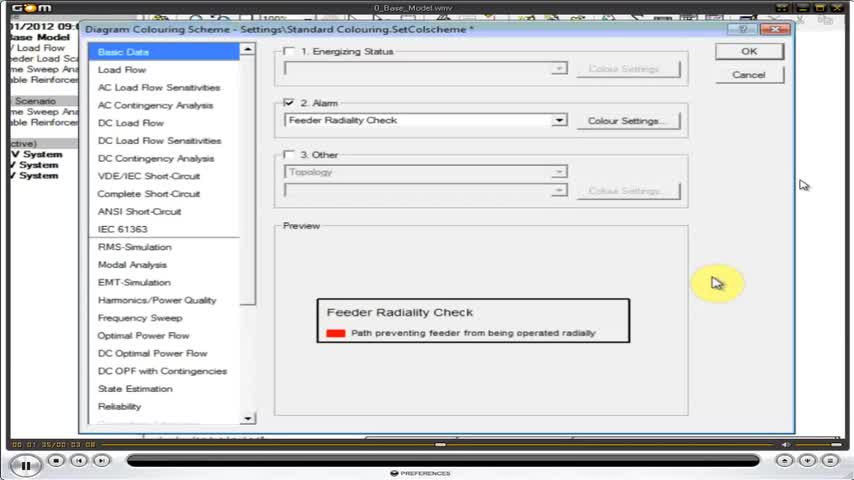Screen dimensions: 854x480
Task: Mute audio via the speaker icon
Action: 785,445
